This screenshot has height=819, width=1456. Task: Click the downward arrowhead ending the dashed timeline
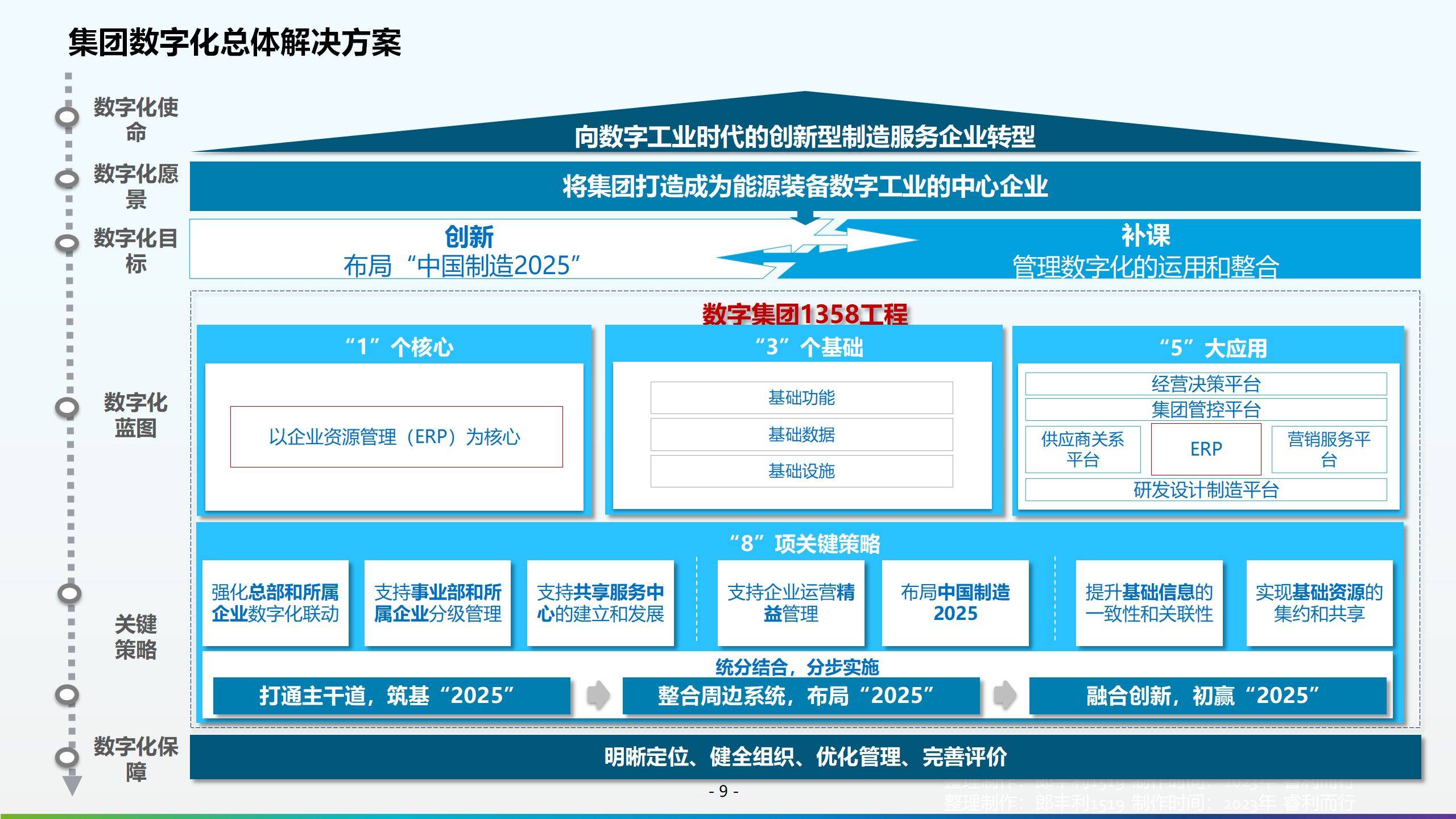pyautogui.click(x=72, y=785)
